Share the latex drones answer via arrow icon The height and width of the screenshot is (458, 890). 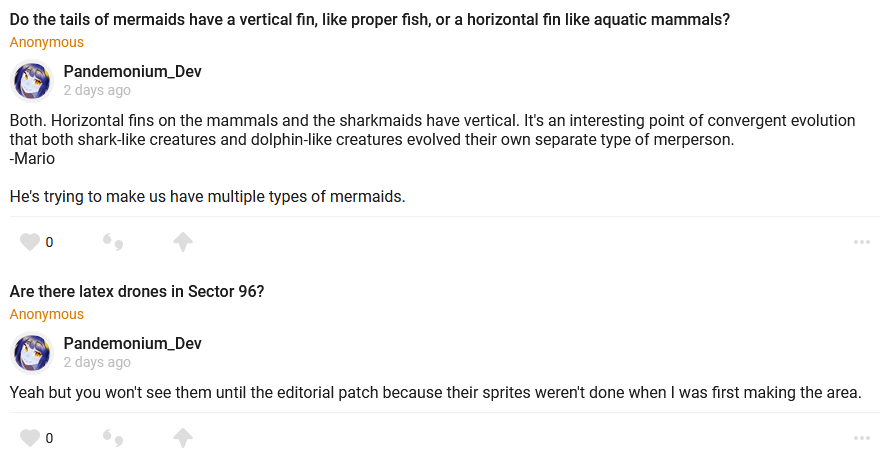[x=182, y=438]
